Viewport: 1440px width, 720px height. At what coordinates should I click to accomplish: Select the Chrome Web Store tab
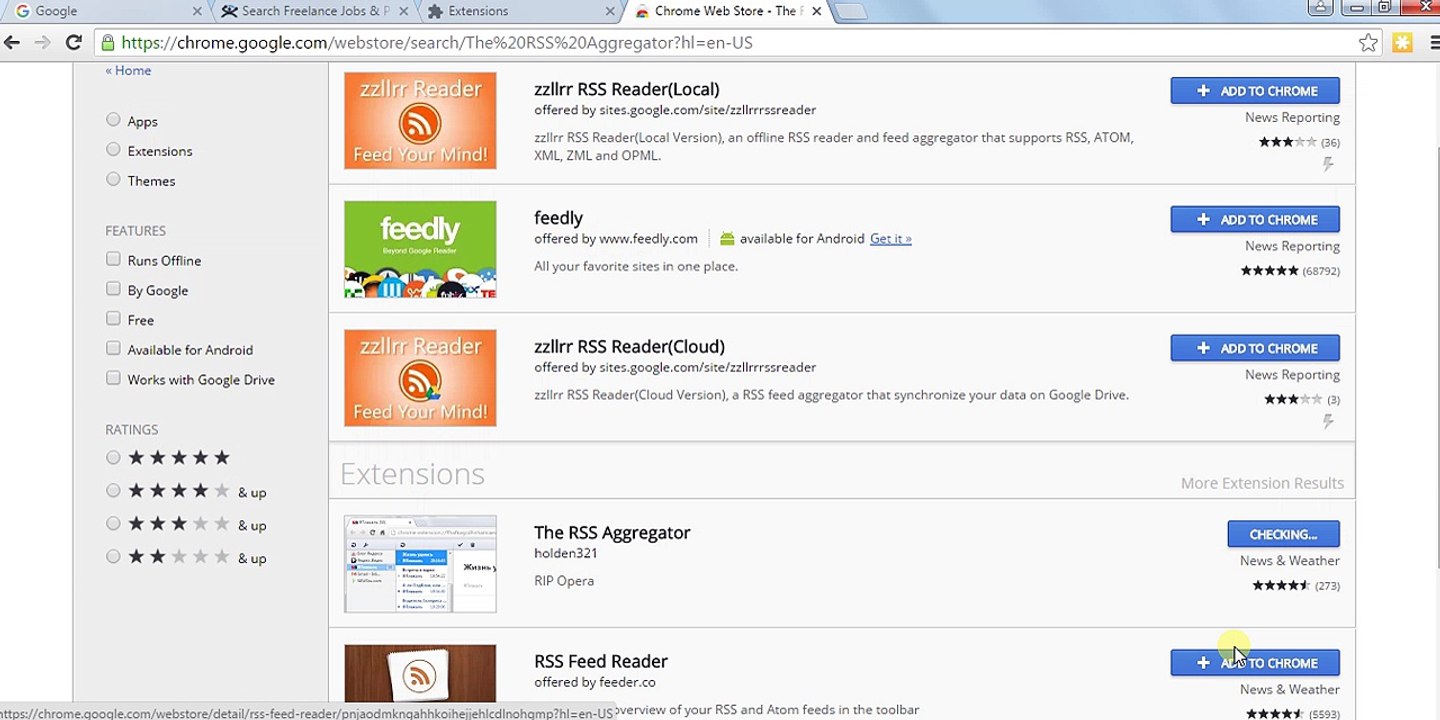[727, 11]
